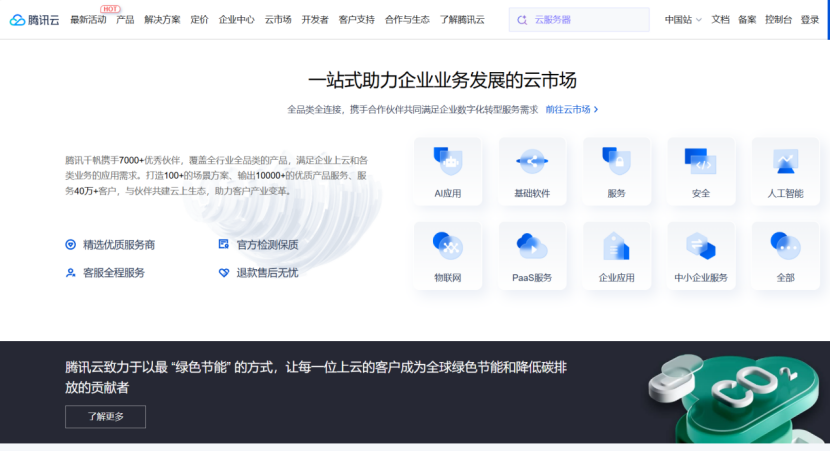The width and height of the screenshot is (831, 452).
Task: Click the 前往云市场 link
Action: click(571, 110)
